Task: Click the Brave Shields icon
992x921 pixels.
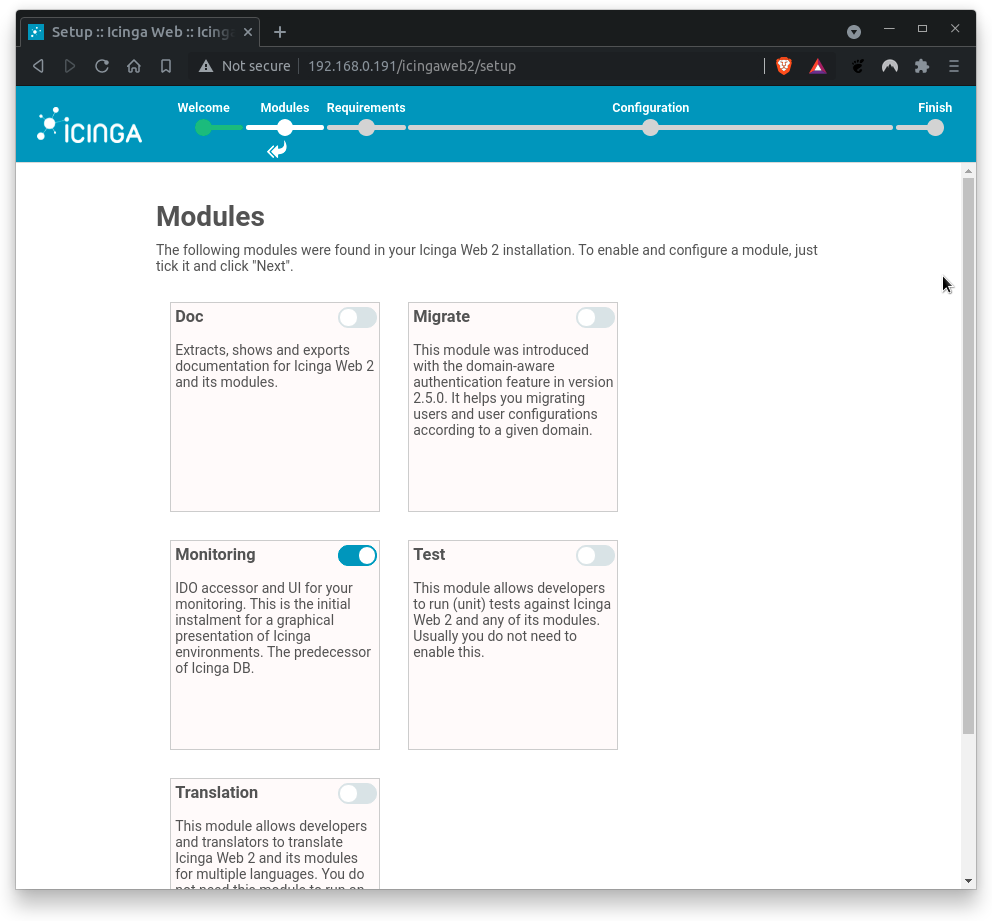Action: [784, 66]
